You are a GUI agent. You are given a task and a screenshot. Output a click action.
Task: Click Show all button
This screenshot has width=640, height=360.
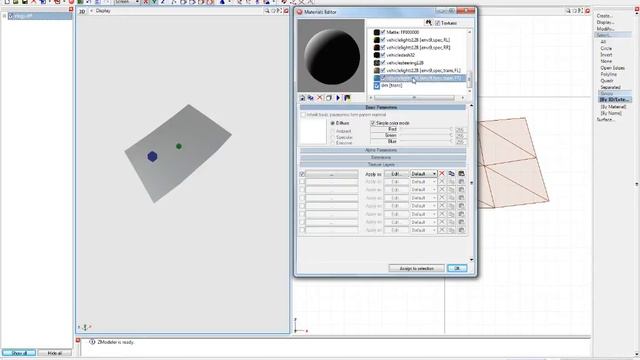tap(19, 353)
